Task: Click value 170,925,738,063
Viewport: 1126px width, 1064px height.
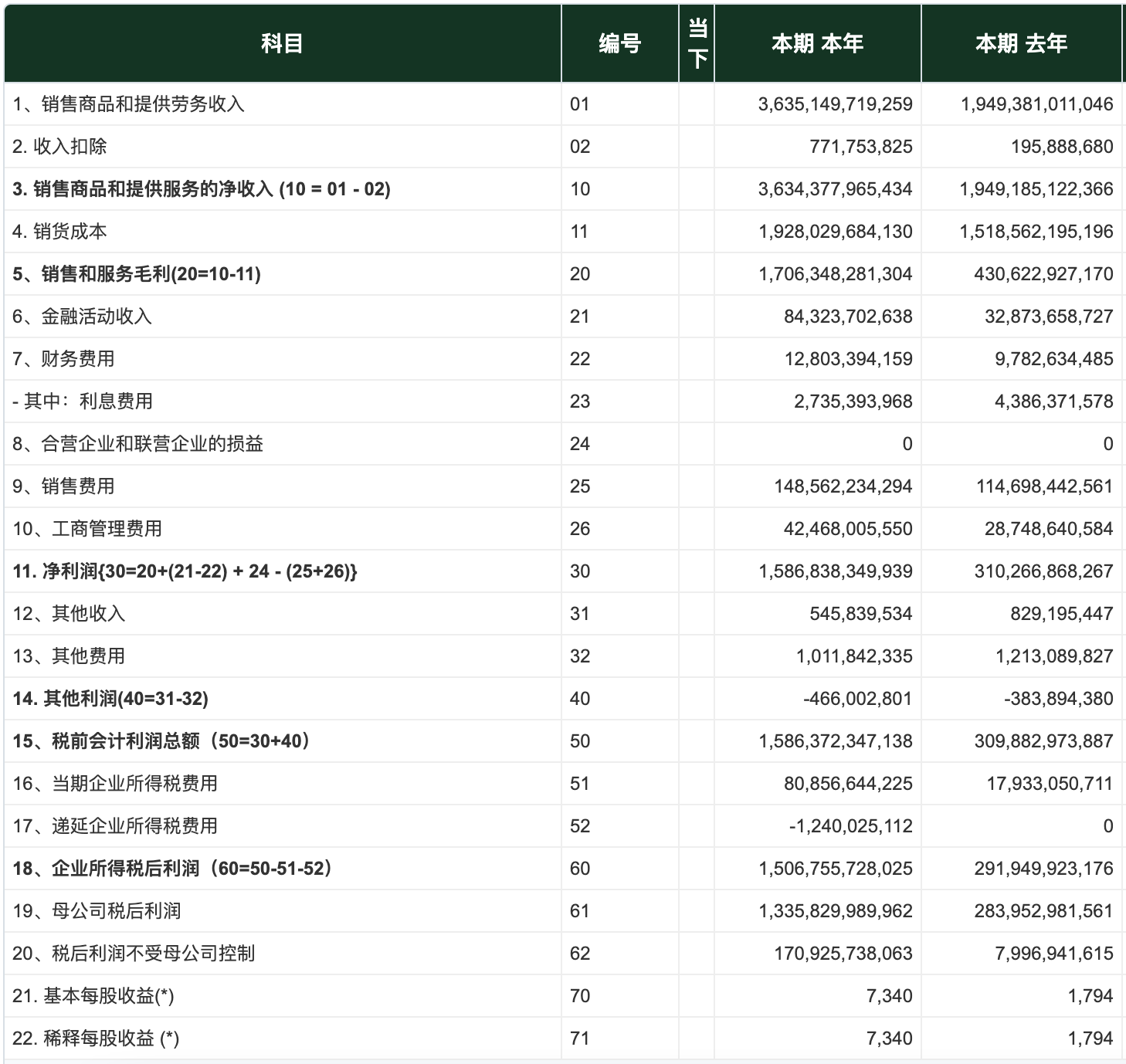Action: (x=843, y=954)
